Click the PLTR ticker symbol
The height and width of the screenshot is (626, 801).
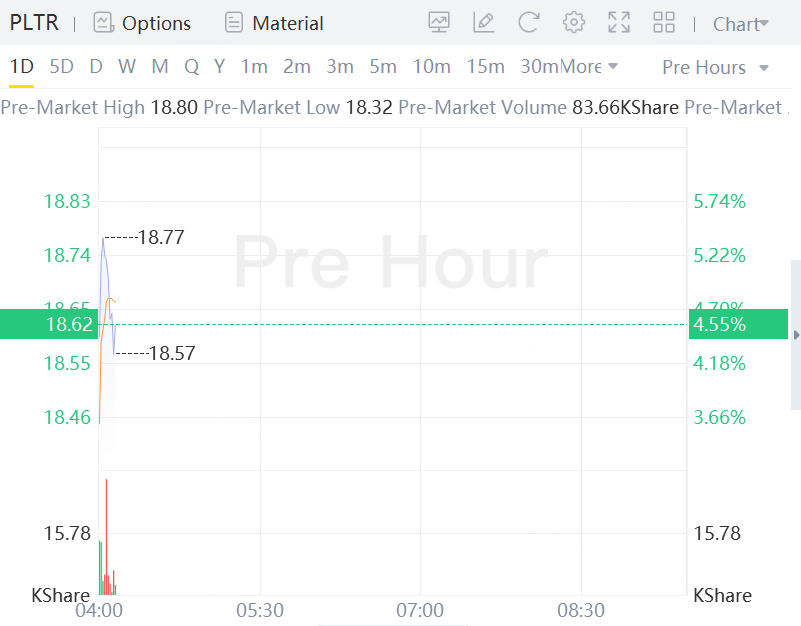(x=34, y=23)
